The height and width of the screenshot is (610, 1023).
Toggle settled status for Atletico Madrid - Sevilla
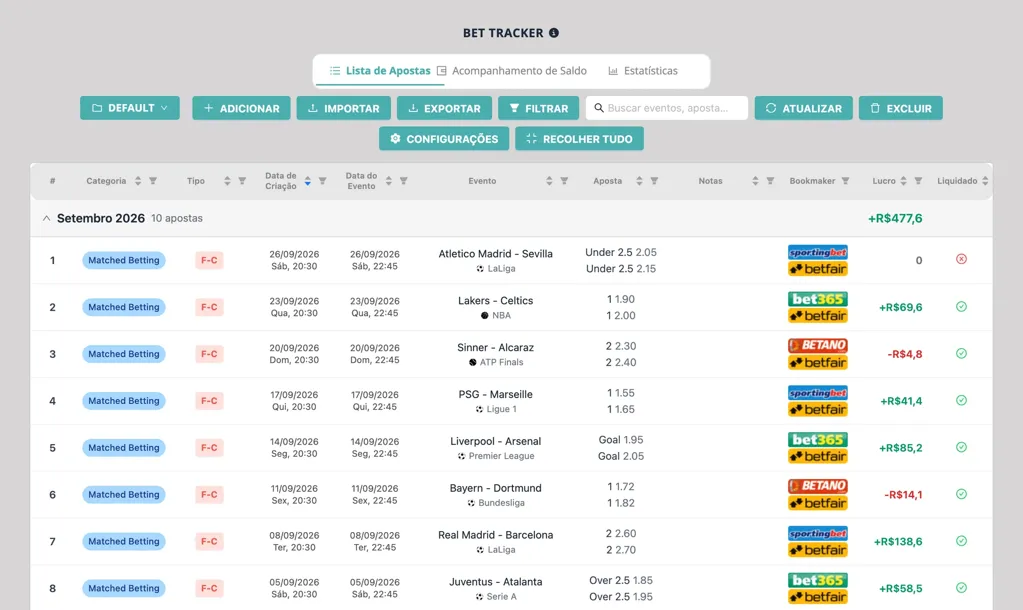click(x=962, y=259)
